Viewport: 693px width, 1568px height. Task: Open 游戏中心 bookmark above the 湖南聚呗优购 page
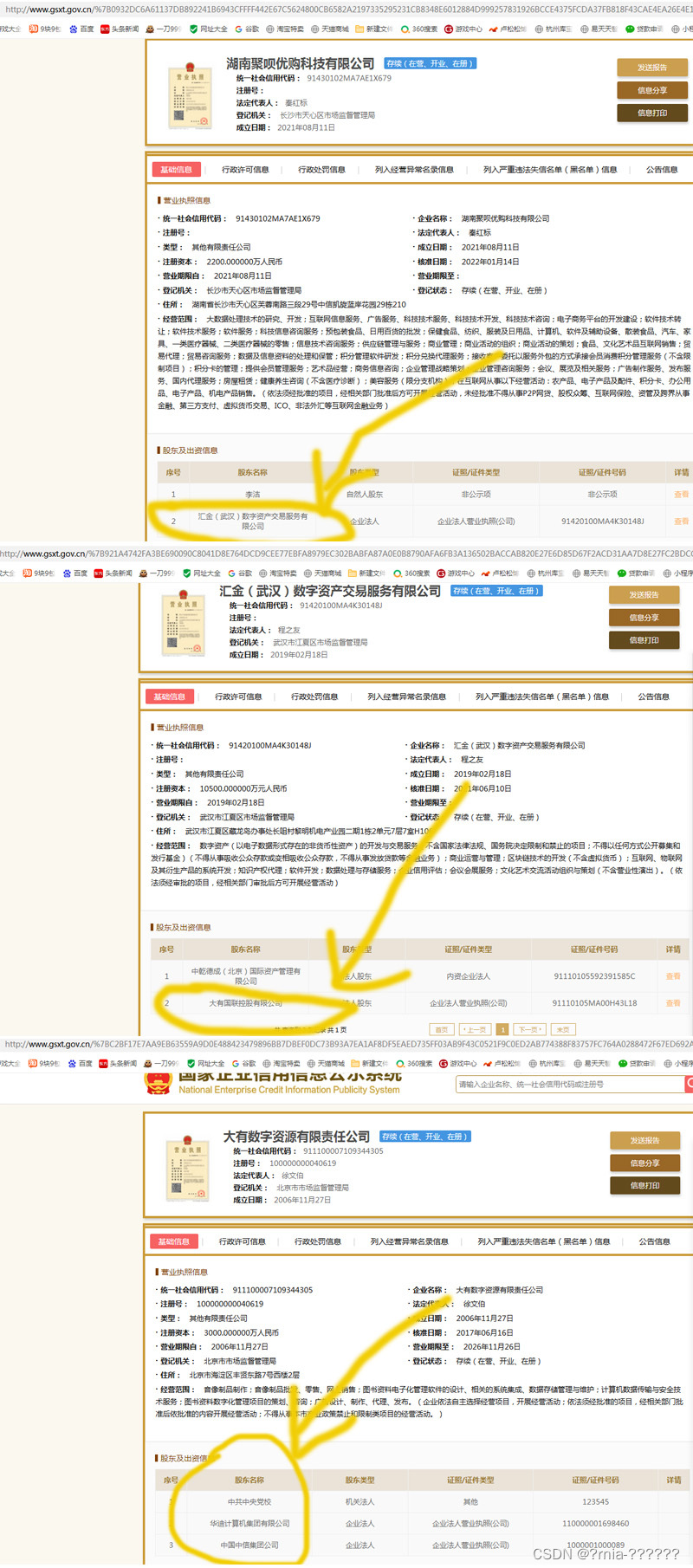click(x=463, y=29)
